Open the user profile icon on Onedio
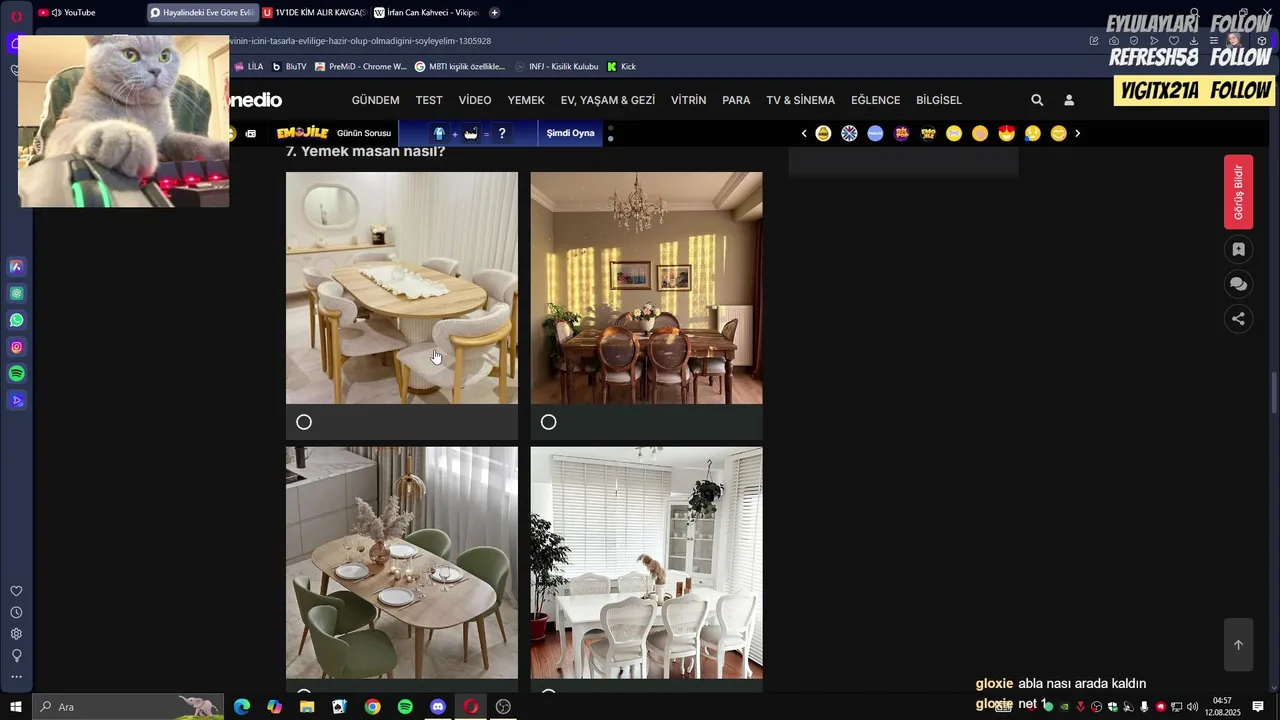 tap(1069, 100)
